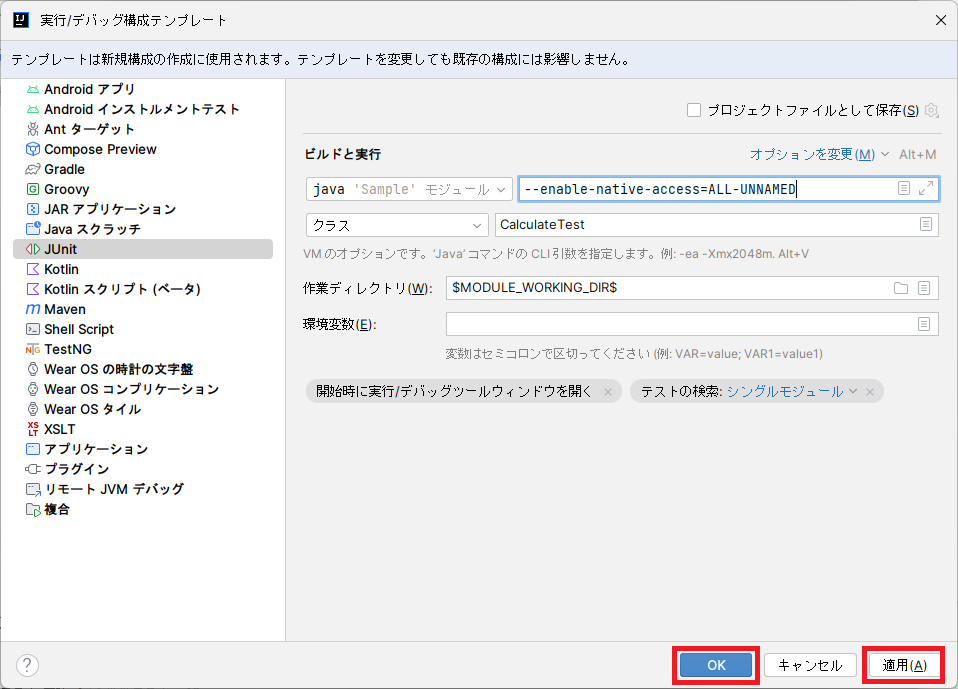
Task: Click the Gradle elephant icon
Action: [33, 169]
